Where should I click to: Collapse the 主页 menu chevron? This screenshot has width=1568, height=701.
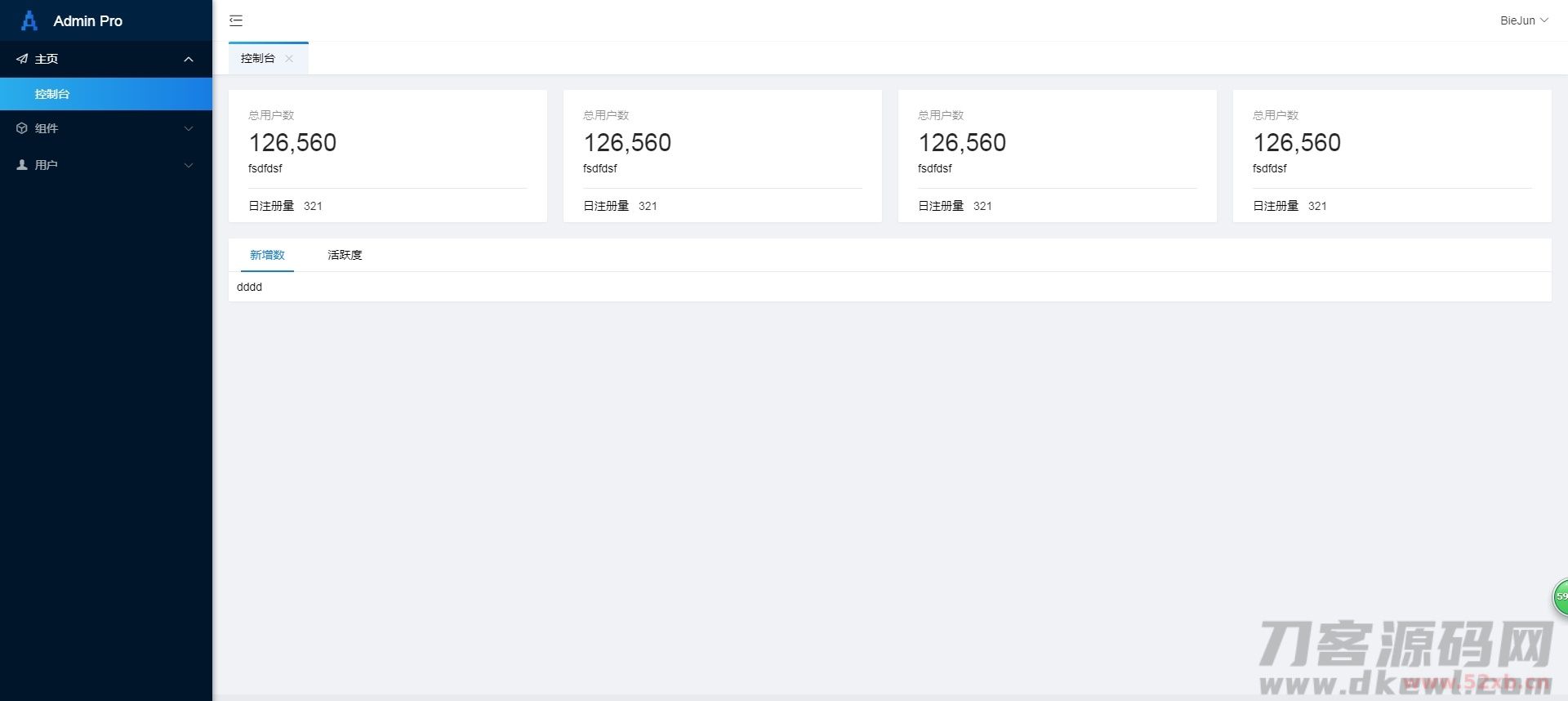[x=189, y=59]
